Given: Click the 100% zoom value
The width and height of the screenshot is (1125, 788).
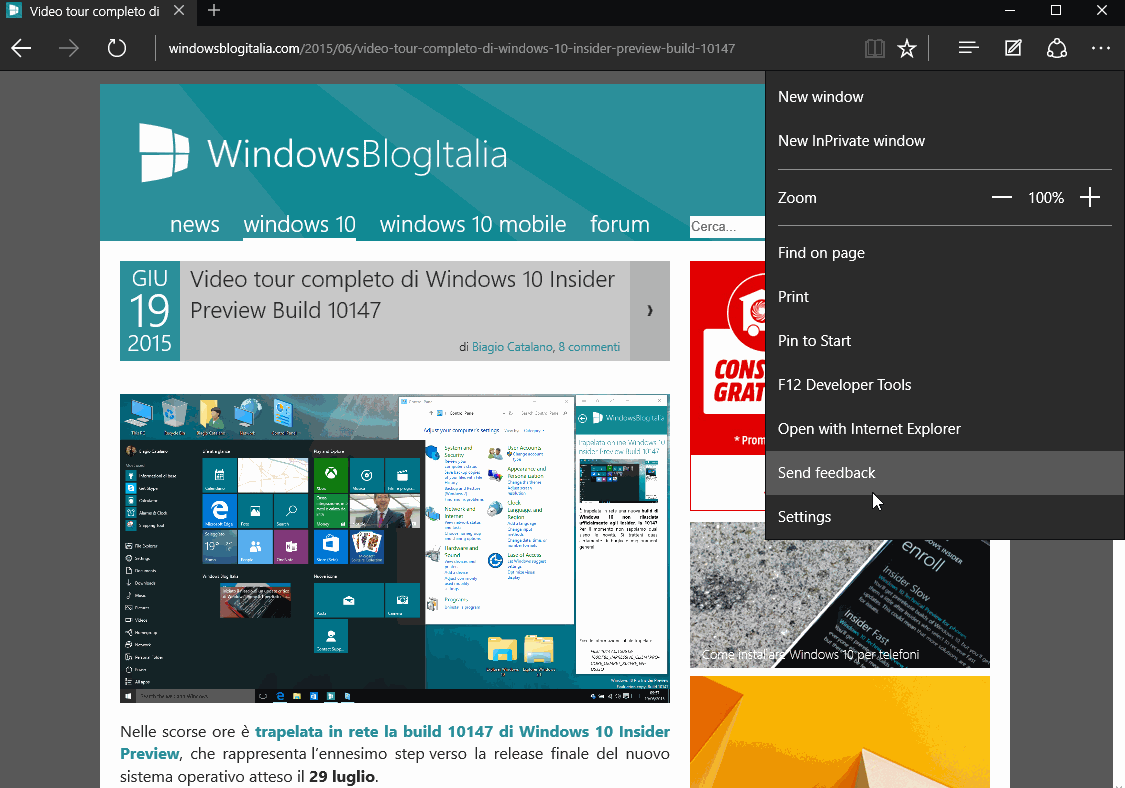Looking at the screenshot, I should tap(1046, 197).
